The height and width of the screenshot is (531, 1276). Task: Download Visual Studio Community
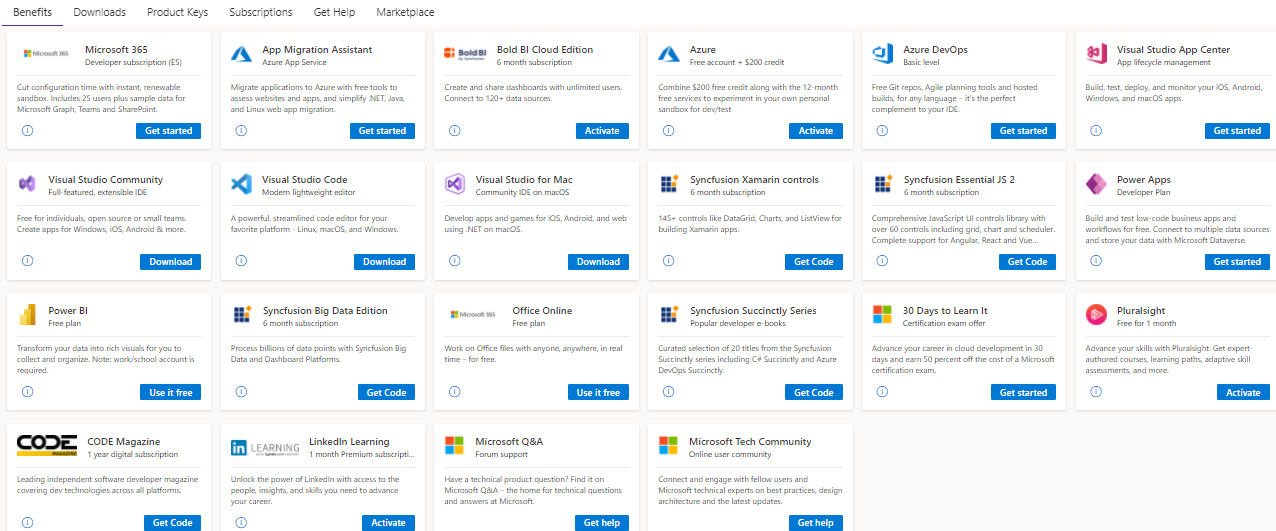point(171,262)
